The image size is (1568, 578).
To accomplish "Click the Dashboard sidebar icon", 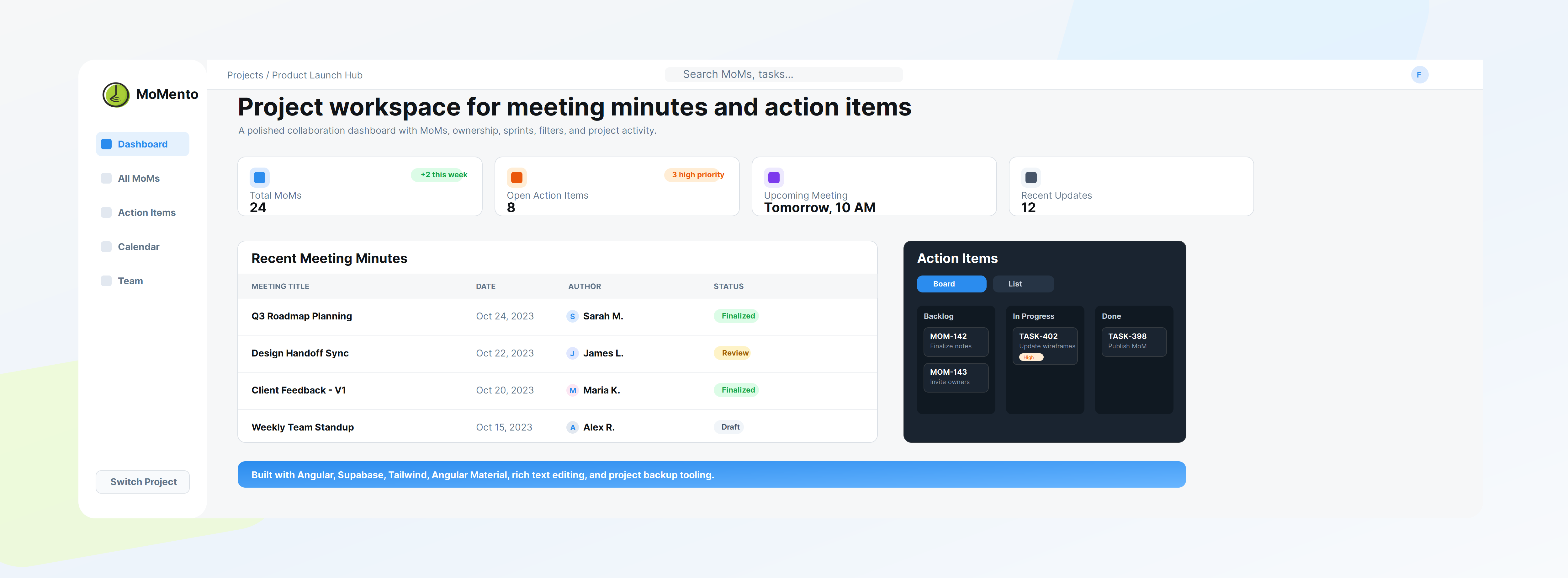I will pos(107,144).
